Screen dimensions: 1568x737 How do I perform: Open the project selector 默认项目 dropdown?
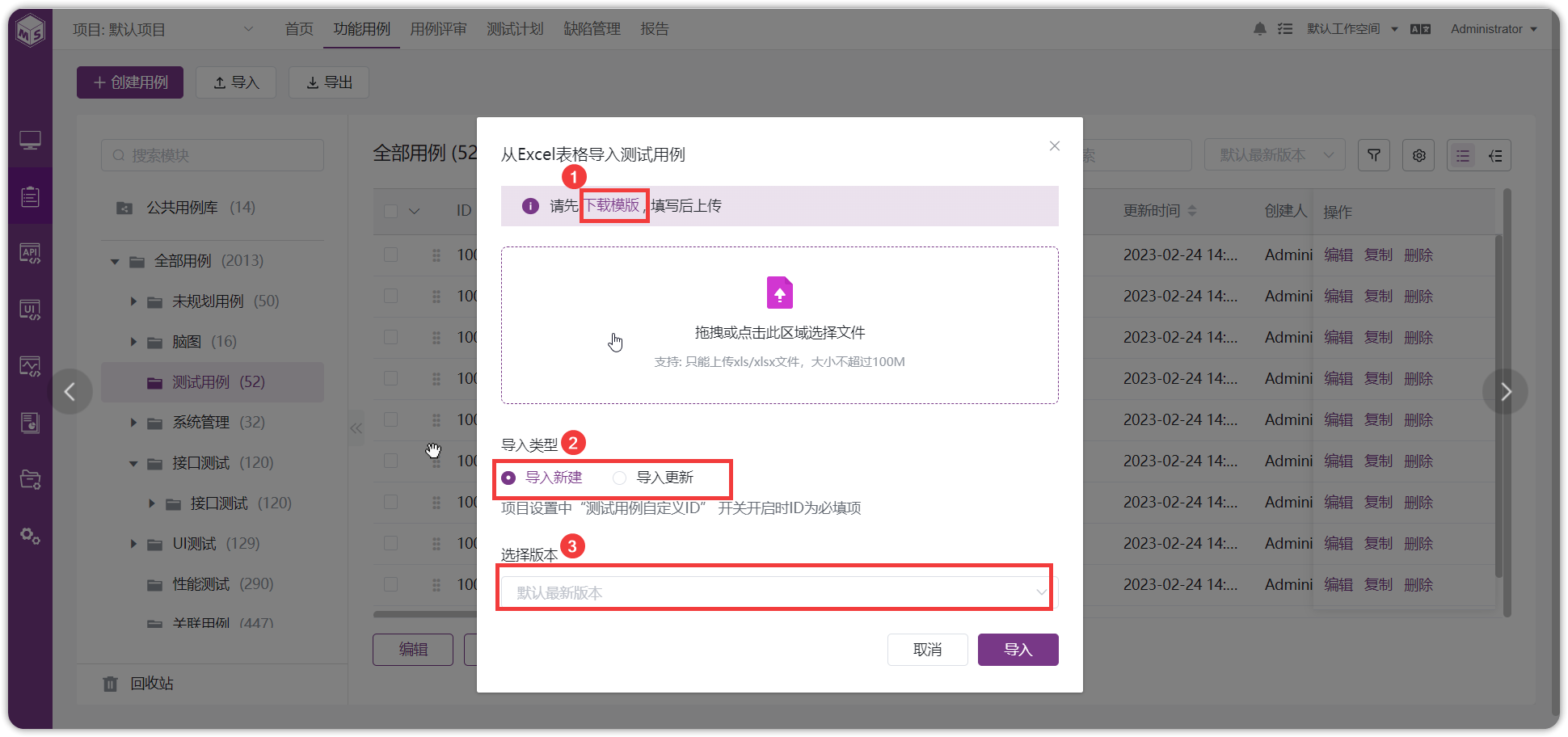(x=162, y=30)
